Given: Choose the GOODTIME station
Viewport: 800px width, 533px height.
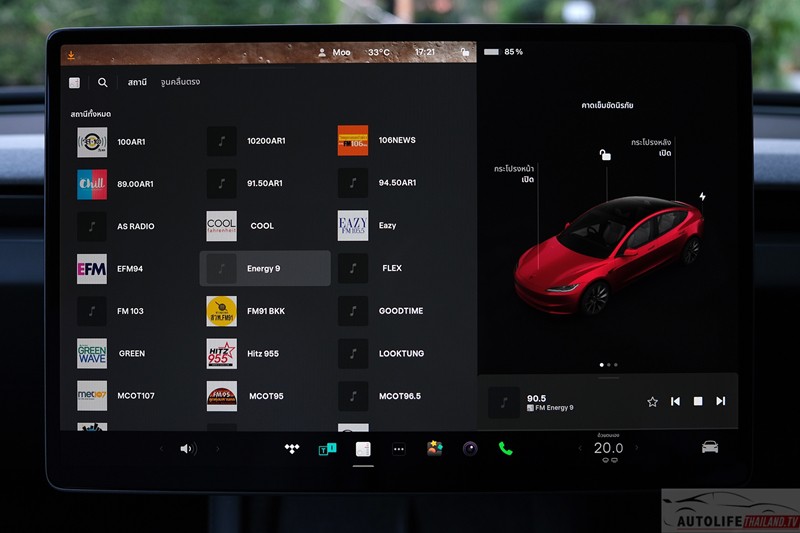Looking at the screenshot, I should click(396, 311).
